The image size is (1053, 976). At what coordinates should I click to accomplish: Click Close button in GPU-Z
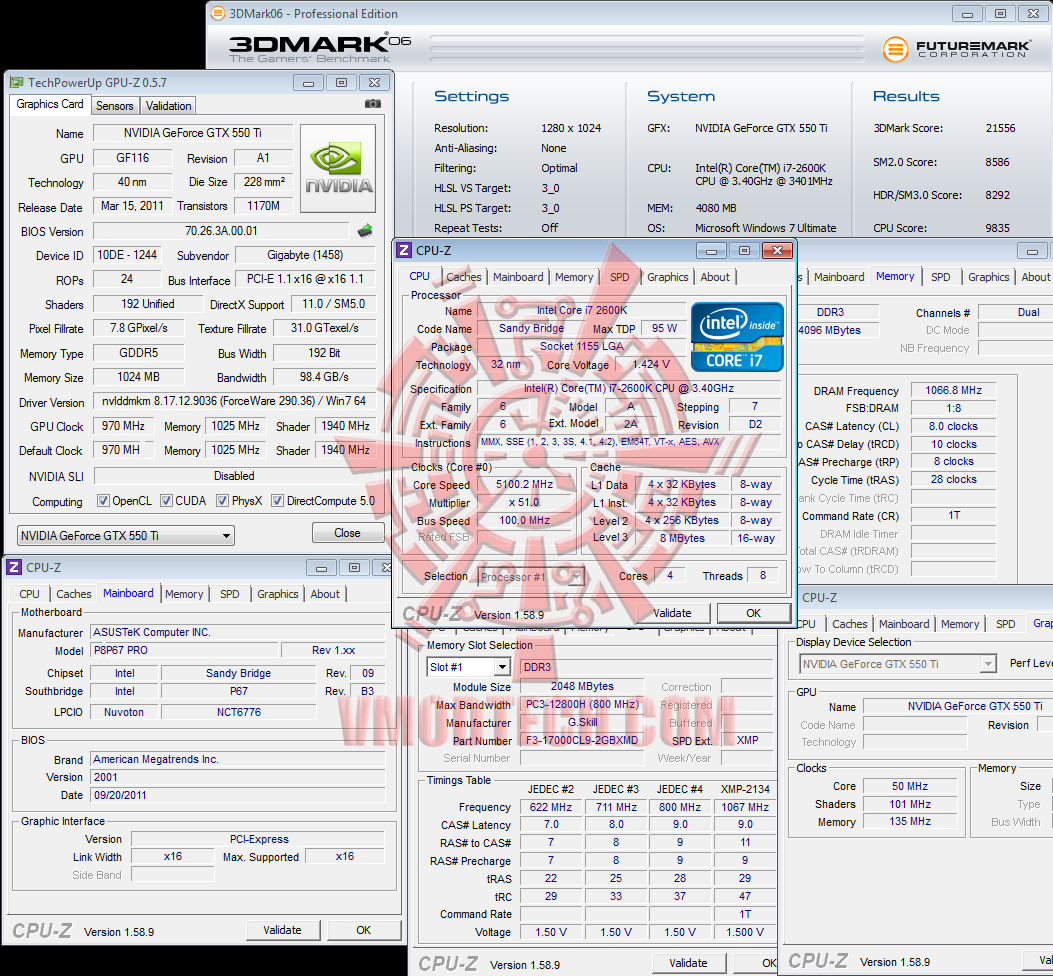(x=347, y=533)
